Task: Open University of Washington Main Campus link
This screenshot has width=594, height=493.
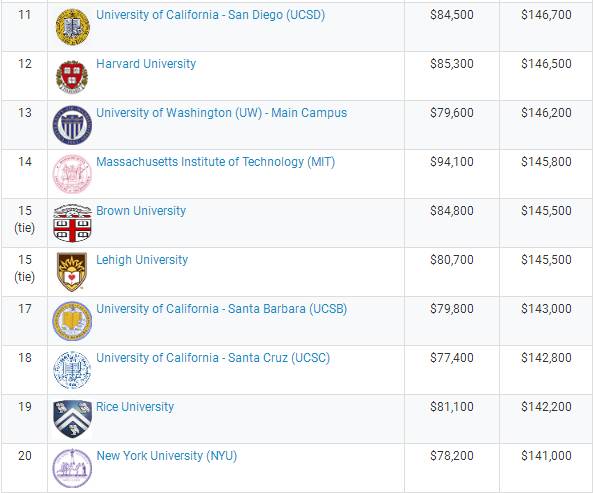Action: coord(221,113)
